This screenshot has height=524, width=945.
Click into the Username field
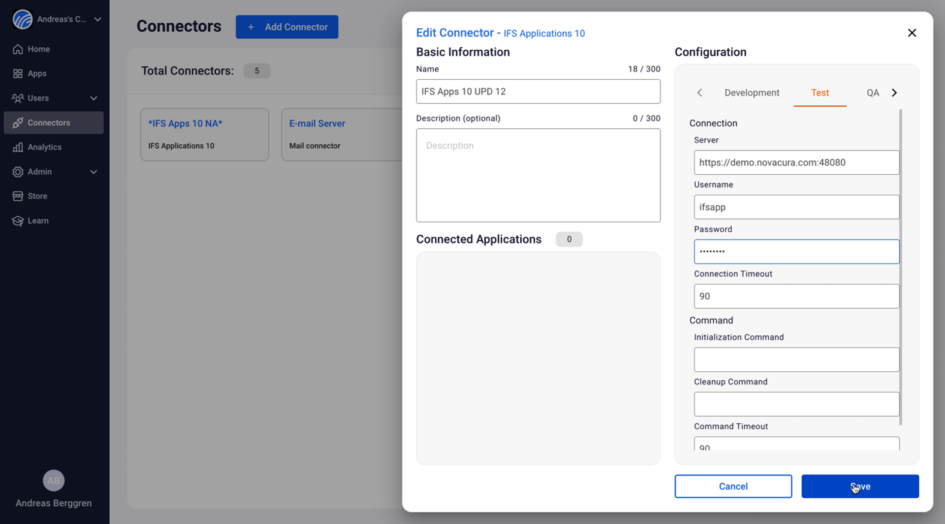tap(796, 207)
